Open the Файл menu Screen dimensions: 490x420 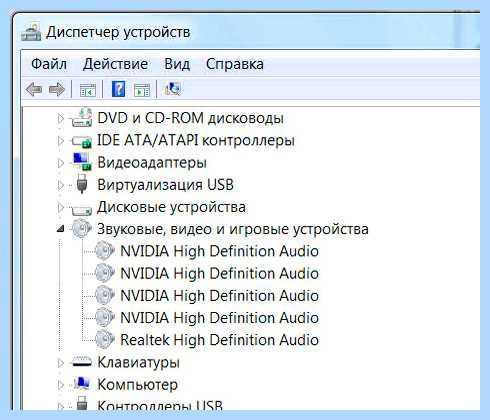(49, 64)
